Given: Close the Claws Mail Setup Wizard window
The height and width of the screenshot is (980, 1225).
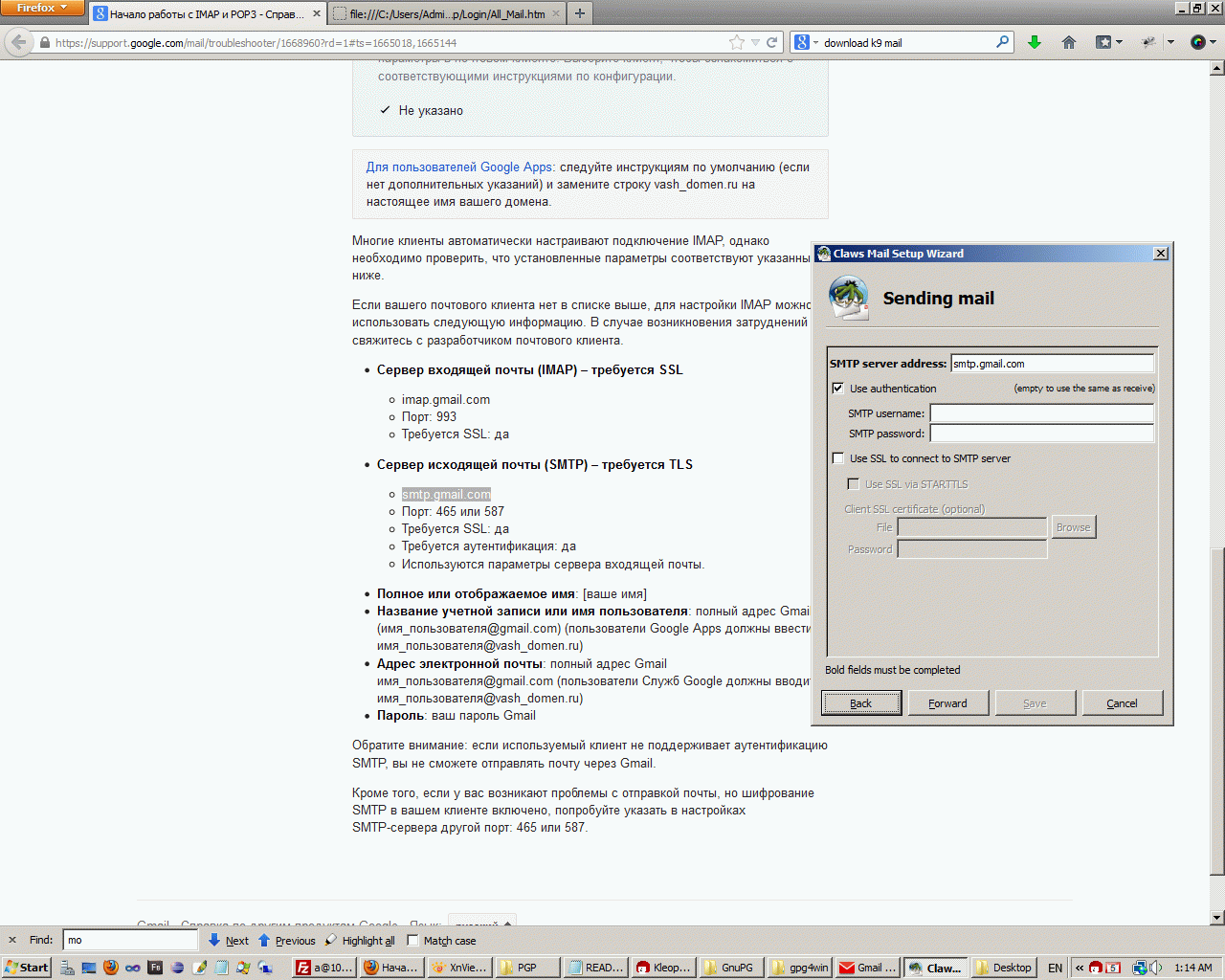Looking at the screenshot, I should [x=1161, y=254].
